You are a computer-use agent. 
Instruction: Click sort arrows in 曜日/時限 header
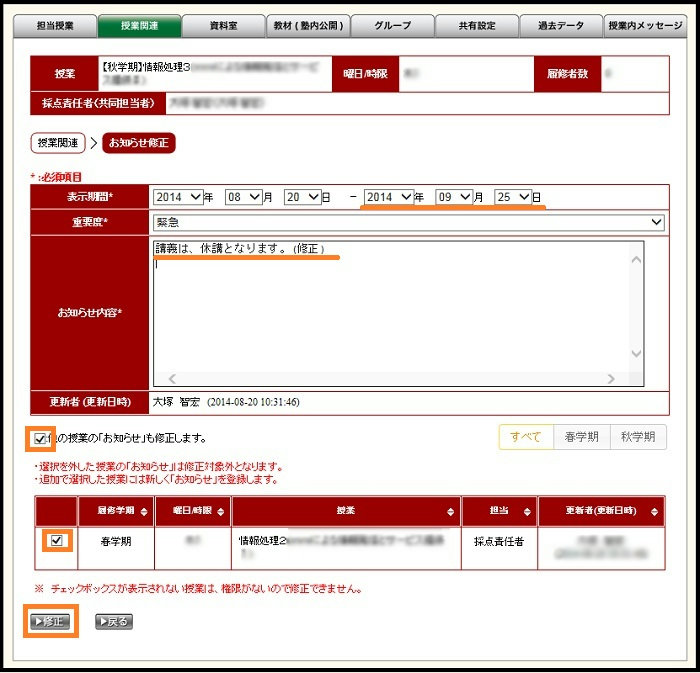pos(220,511)
